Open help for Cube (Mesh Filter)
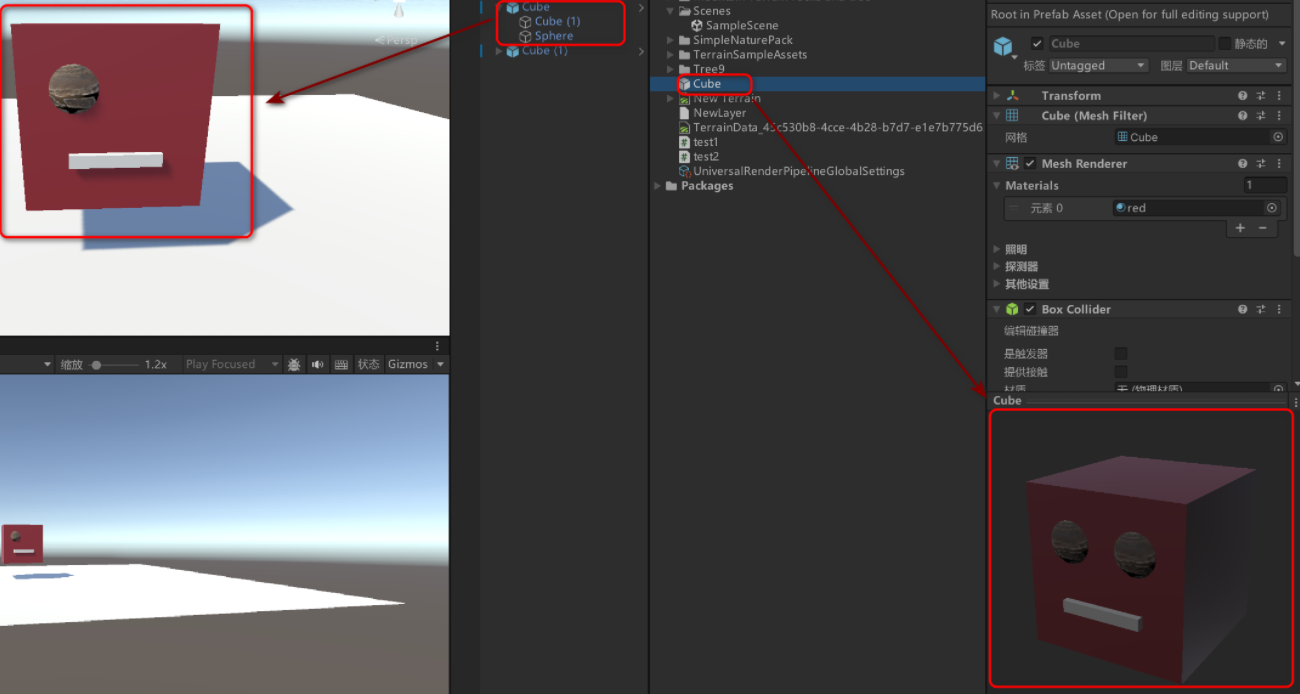Screen dimensions: 1300x694 (1243, 116)
